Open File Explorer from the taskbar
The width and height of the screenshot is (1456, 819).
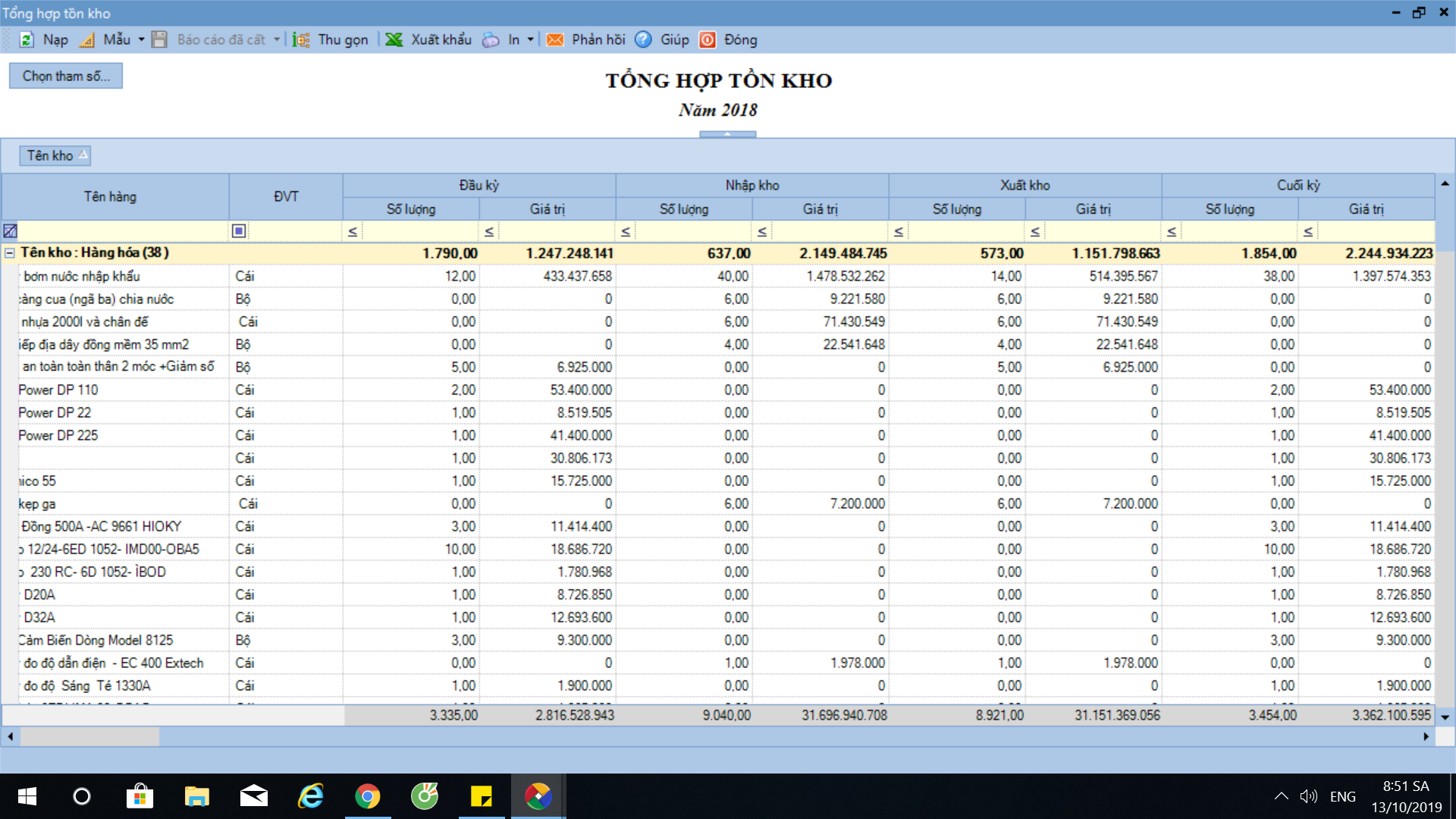[197, 796]
